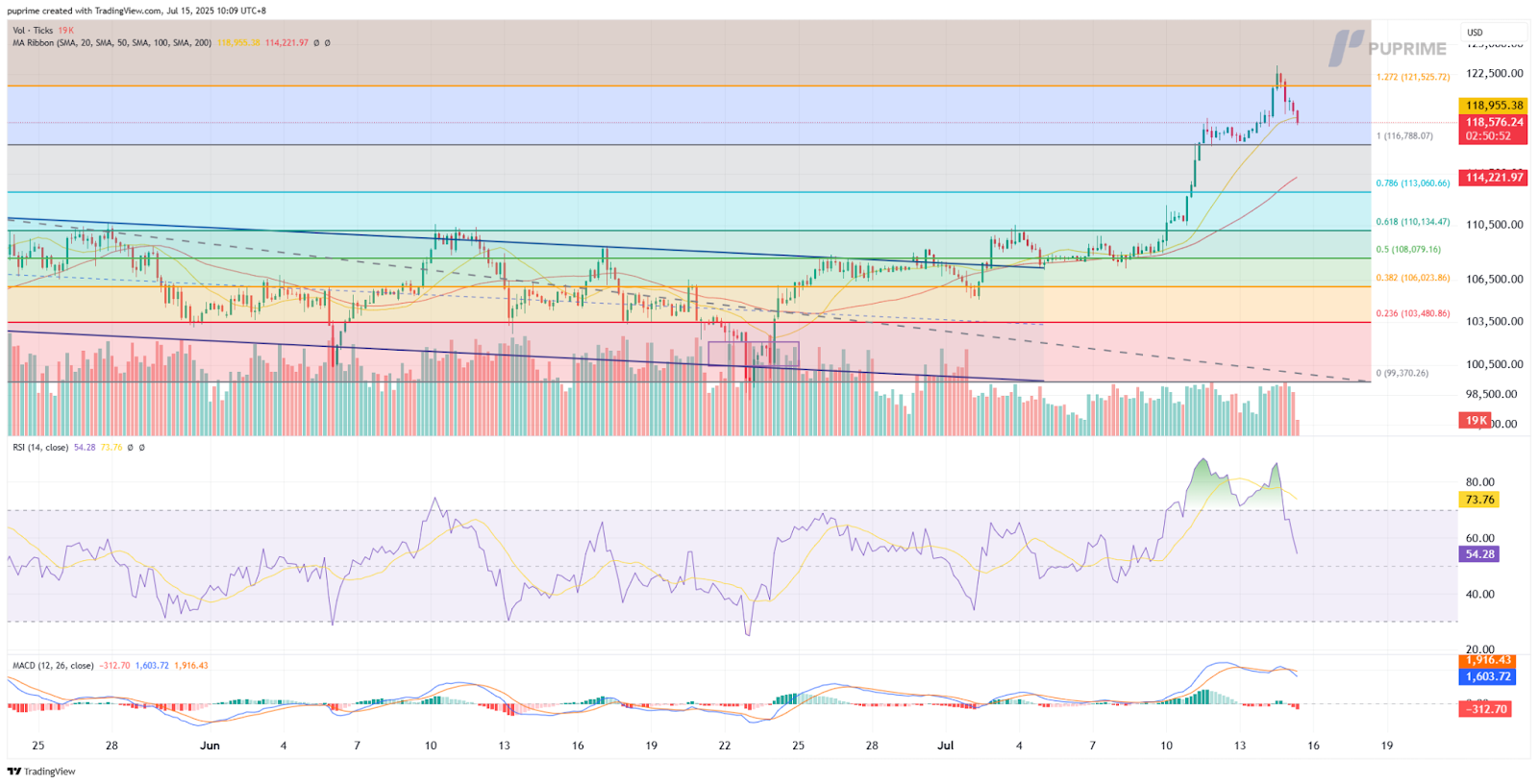Click the Jul label on the time axis
The height and width of the screenshot is (784, 1538).
(946, 746)
